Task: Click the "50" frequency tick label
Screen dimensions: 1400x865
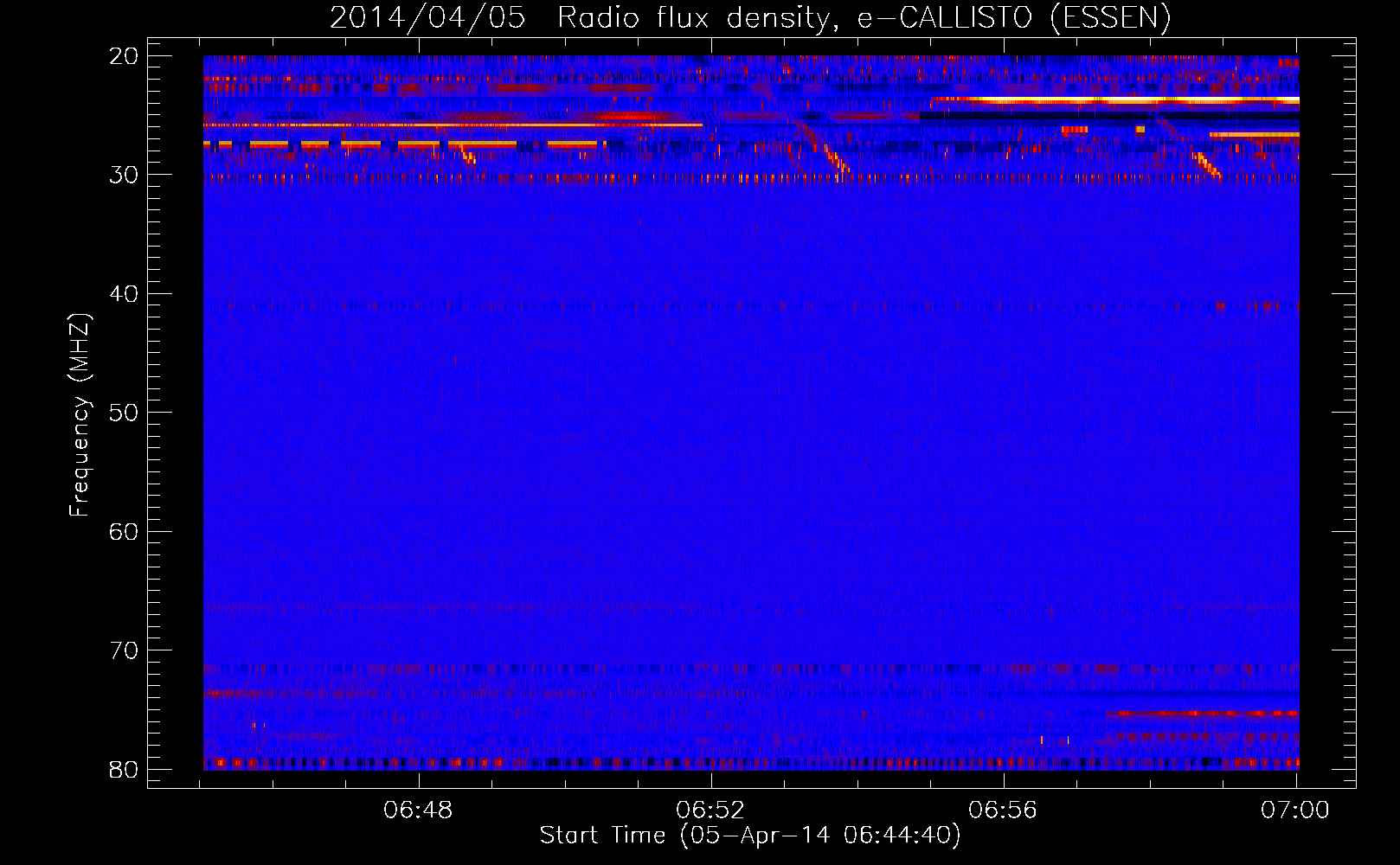Action: pyautogui.click(x=124, y=413)
